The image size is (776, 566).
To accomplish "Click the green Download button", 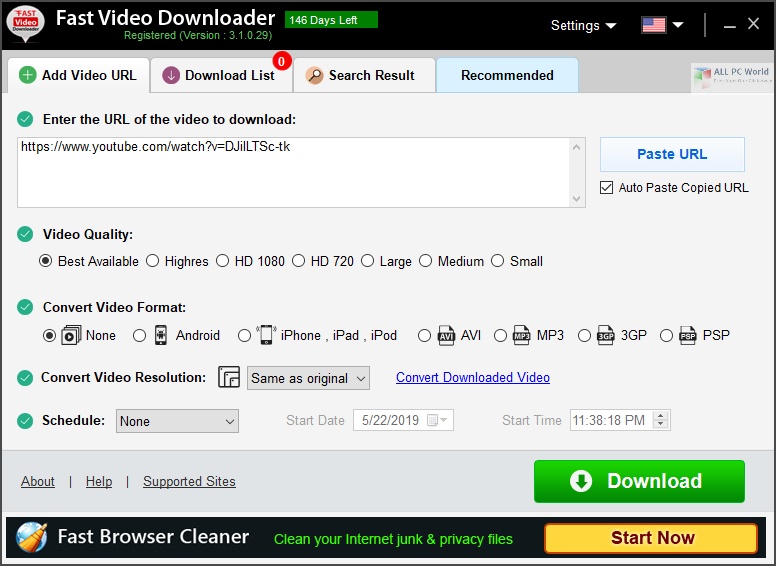I will 639,481.
